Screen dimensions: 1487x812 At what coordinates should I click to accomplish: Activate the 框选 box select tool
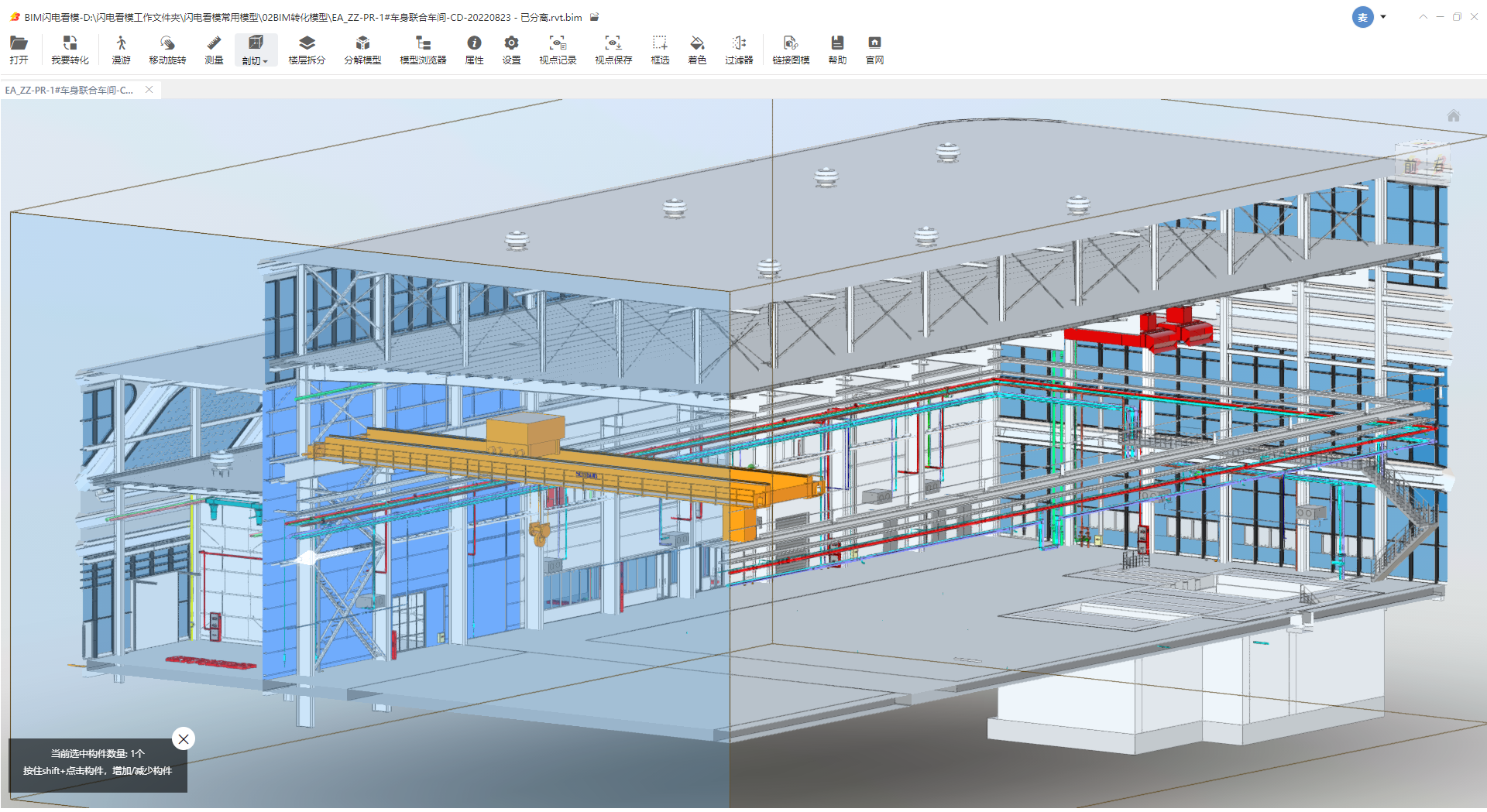(660, 50)
